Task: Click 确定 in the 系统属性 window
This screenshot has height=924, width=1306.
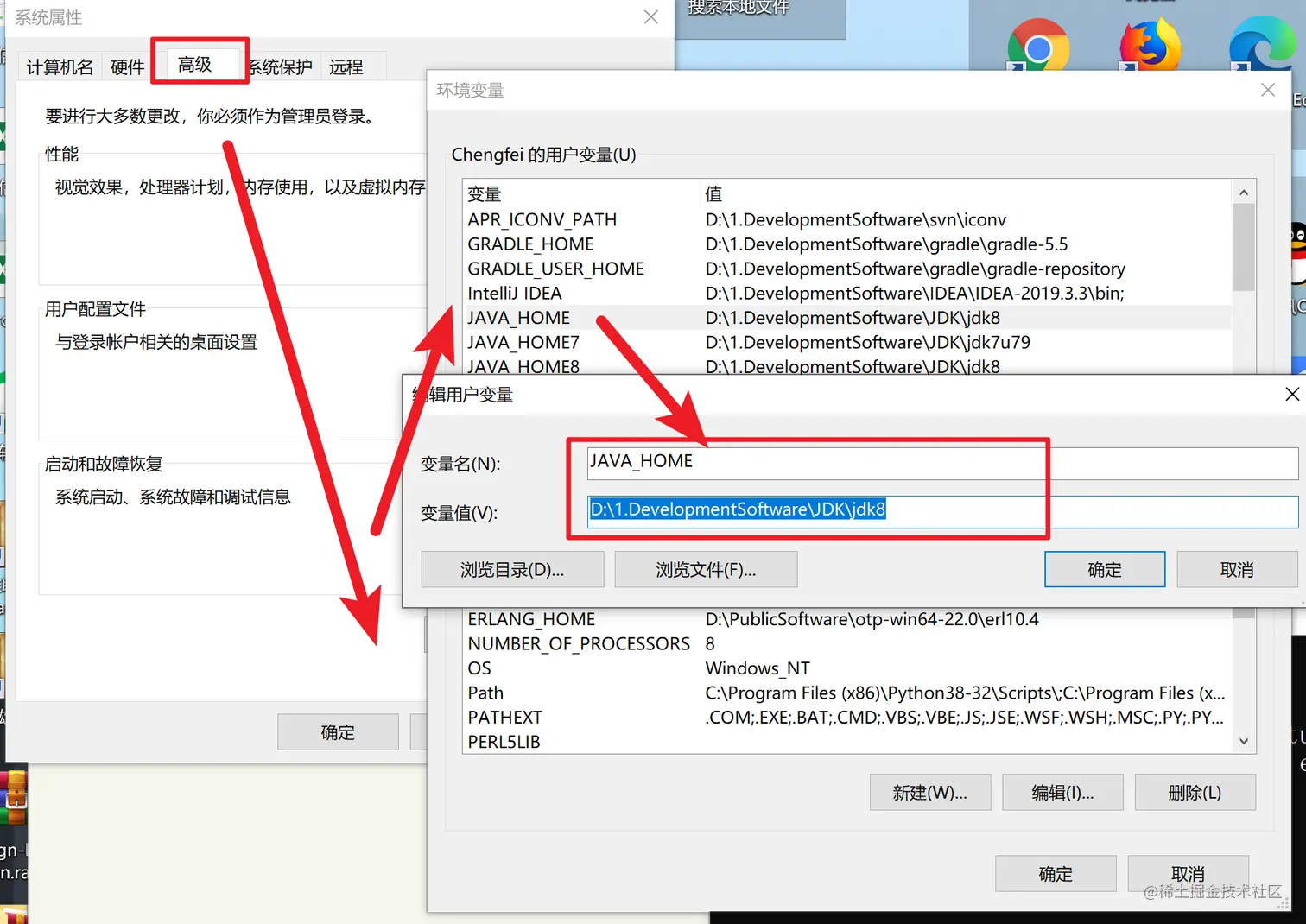Action: click(338, 732)
